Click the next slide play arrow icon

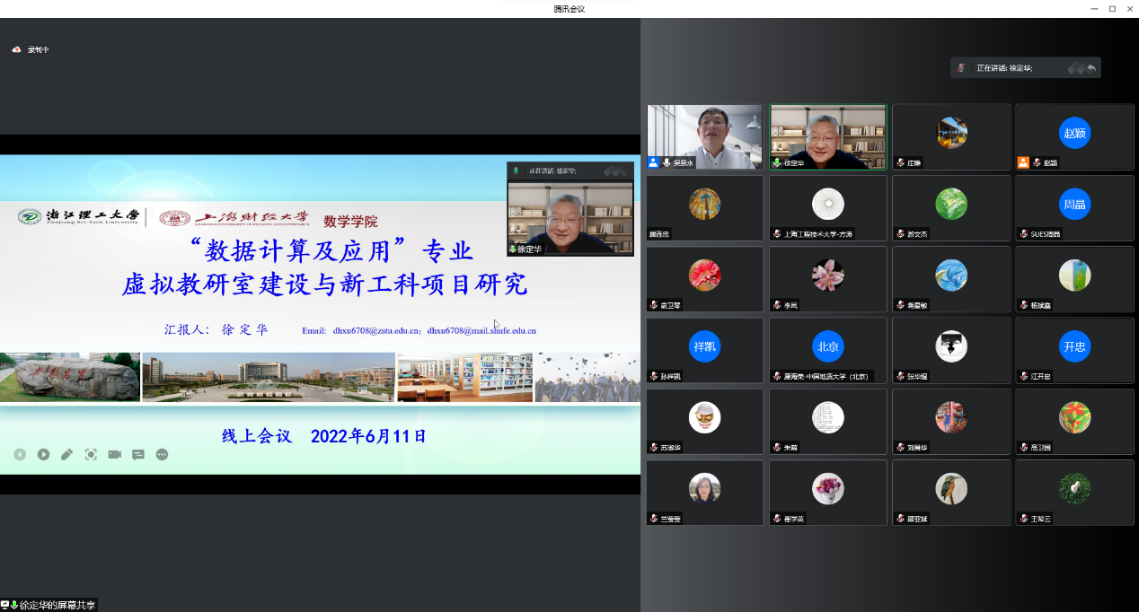click(44, 454)
